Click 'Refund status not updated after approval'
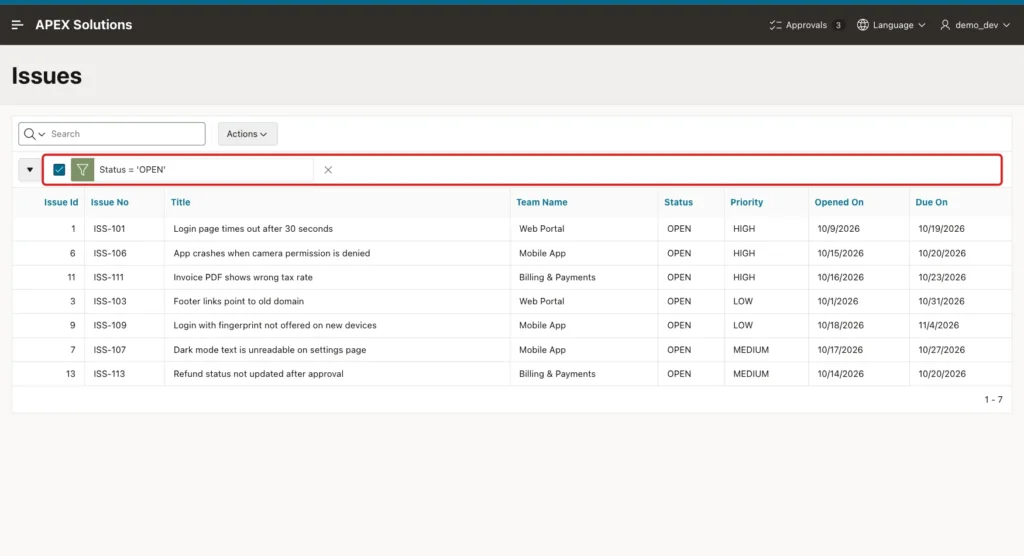1024x556 pixels. click(x=258, y=374)
